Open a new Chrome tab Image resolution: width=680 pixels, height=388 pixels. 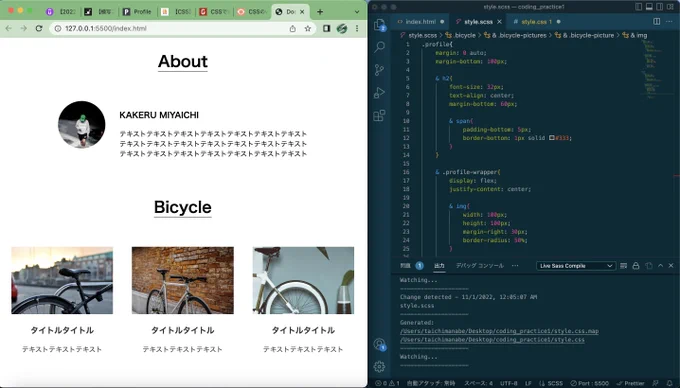click(320, 12)
